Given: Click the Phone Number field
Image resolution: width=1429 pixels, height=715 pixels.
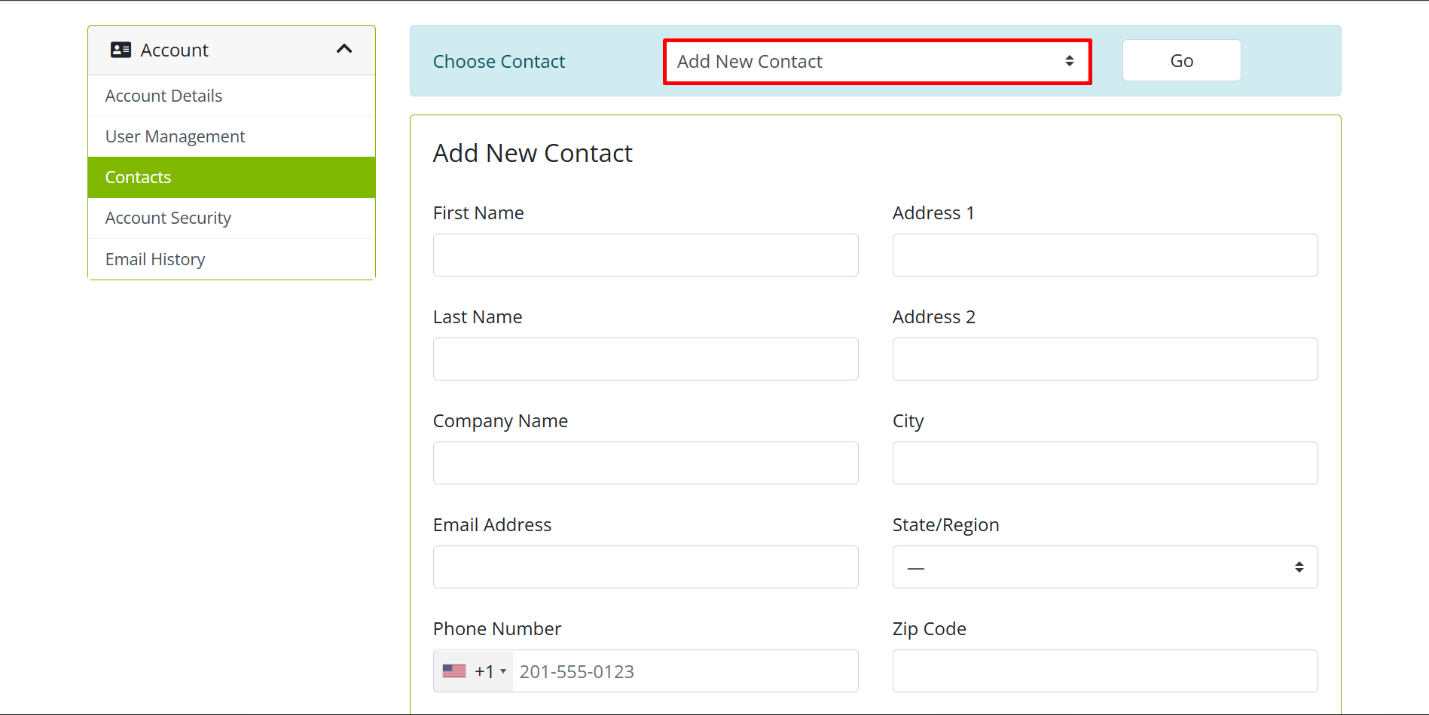Looking at the screenshot, I should coord(684,671).
